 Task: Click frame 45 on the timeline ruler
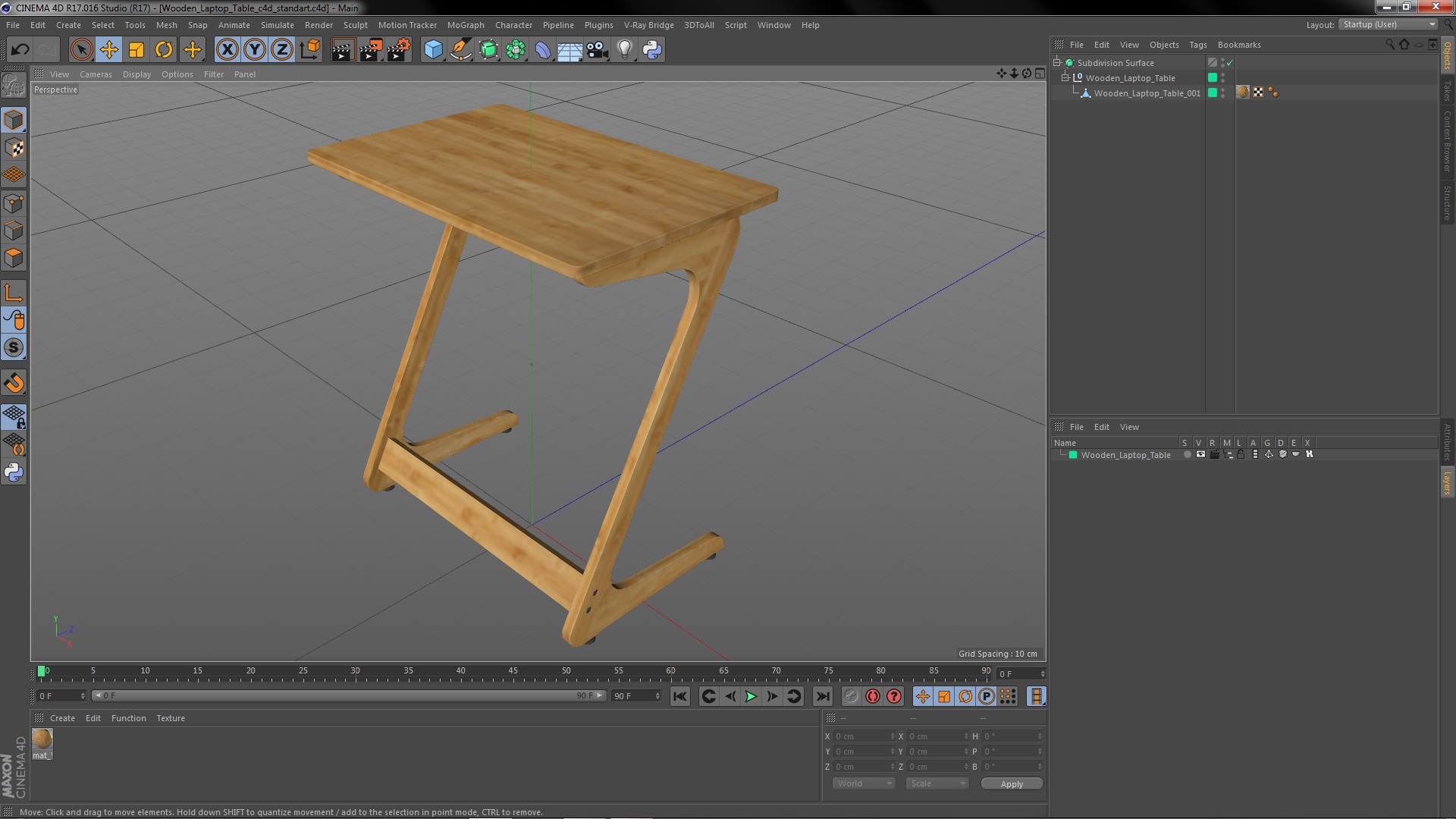click(x=513, y=671)
